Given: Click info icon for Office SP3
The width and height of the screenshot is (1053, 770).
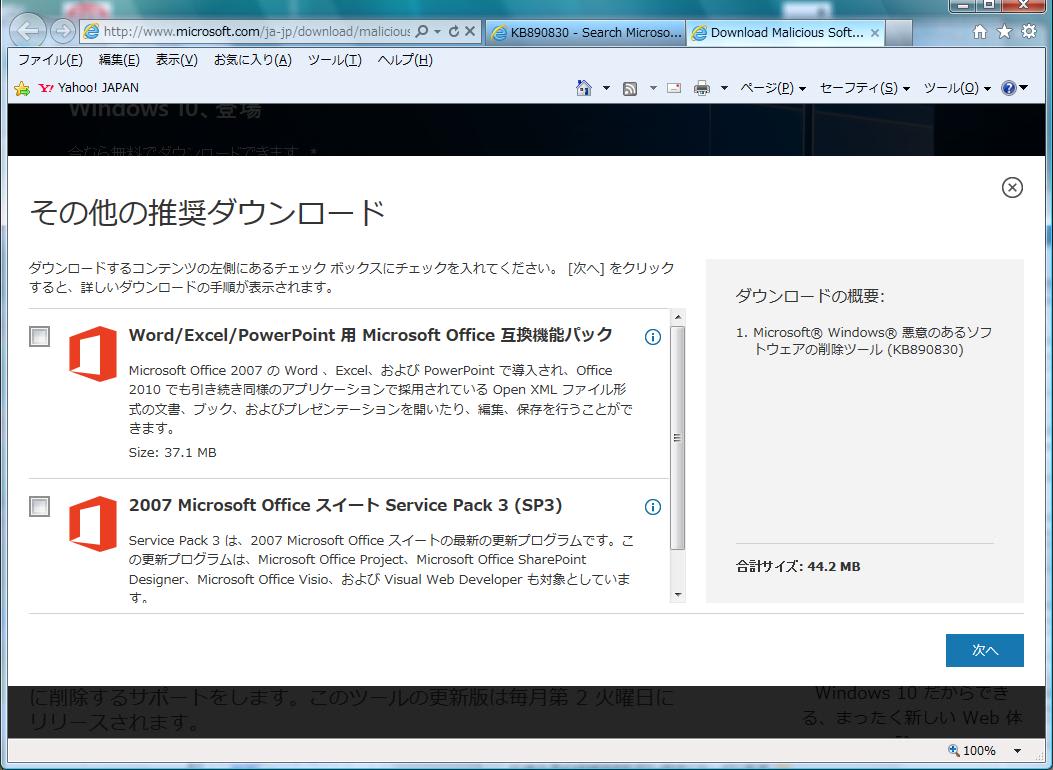Looking at the screenshot, I should pos(653,507).
